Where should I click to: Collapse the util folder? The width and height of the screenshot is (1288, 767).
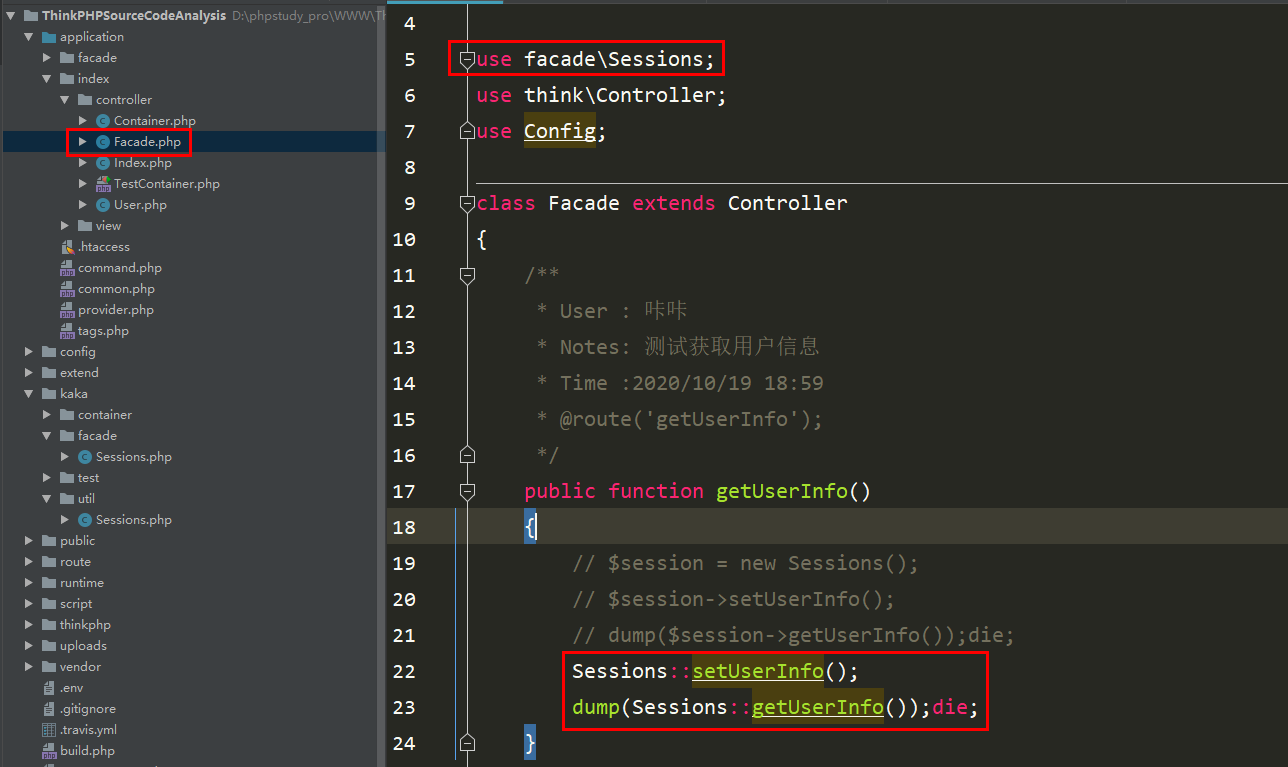click(x=47, y=499)
